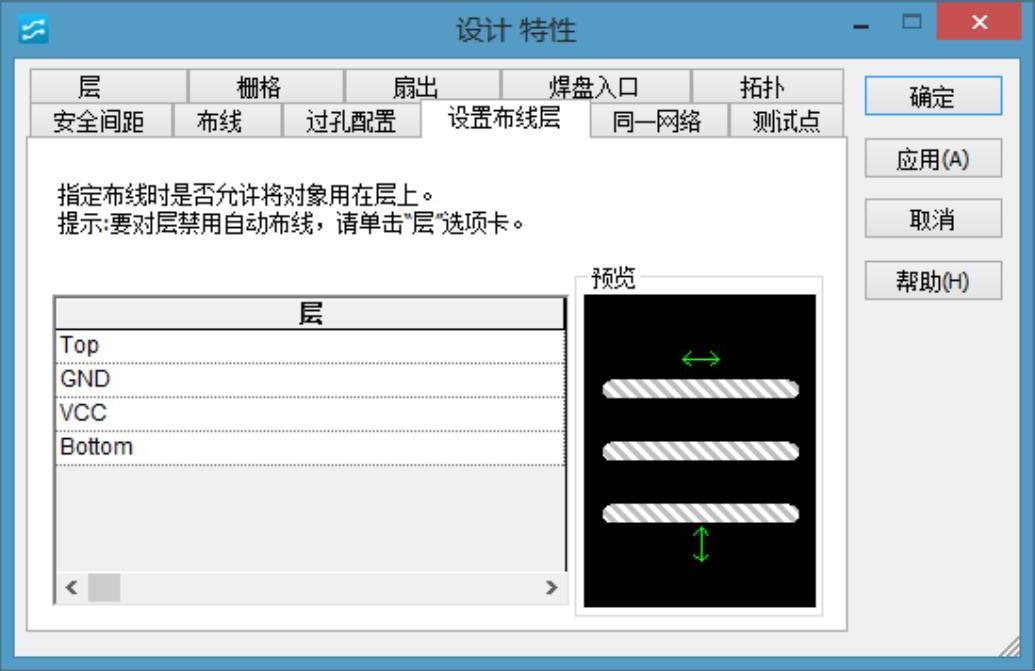Click the list's left scroll arrow
Image resolution: width=1035 pixels, height=671 pixels.
pyautogui.click(x=72, y=587)
